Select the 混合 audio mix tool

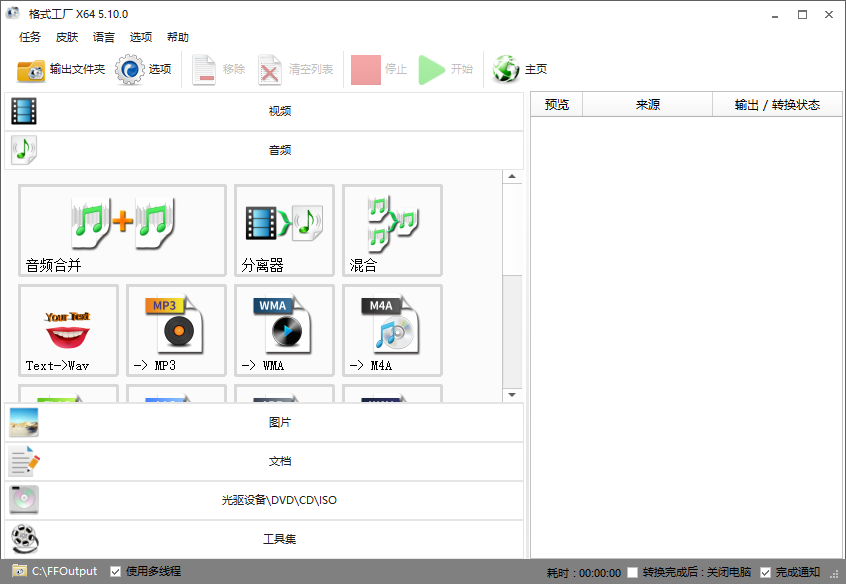[392, 230]
